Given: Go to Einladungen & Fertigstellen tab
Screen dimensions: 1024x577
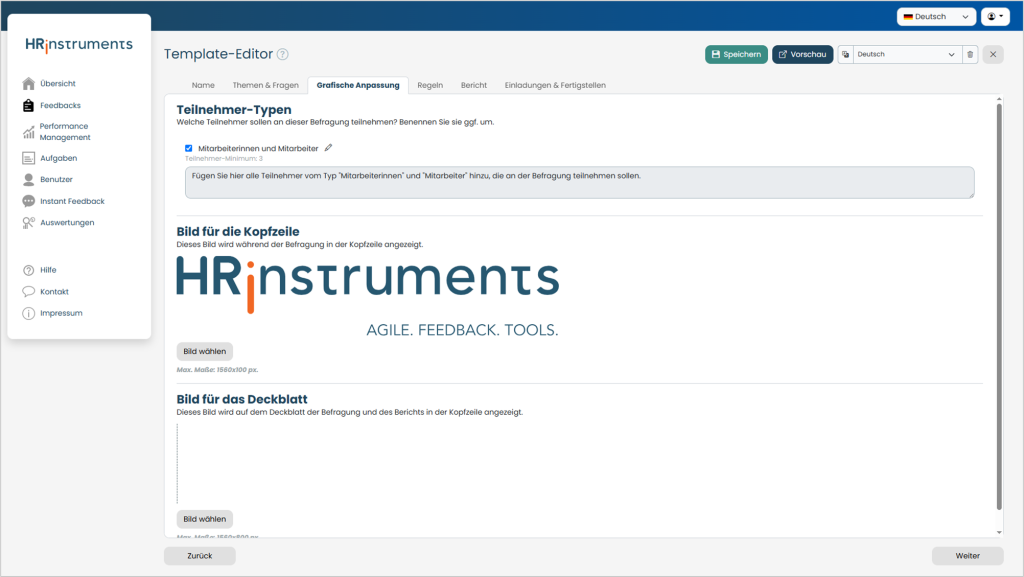Looking at the screenshot, I should point(555,85).
